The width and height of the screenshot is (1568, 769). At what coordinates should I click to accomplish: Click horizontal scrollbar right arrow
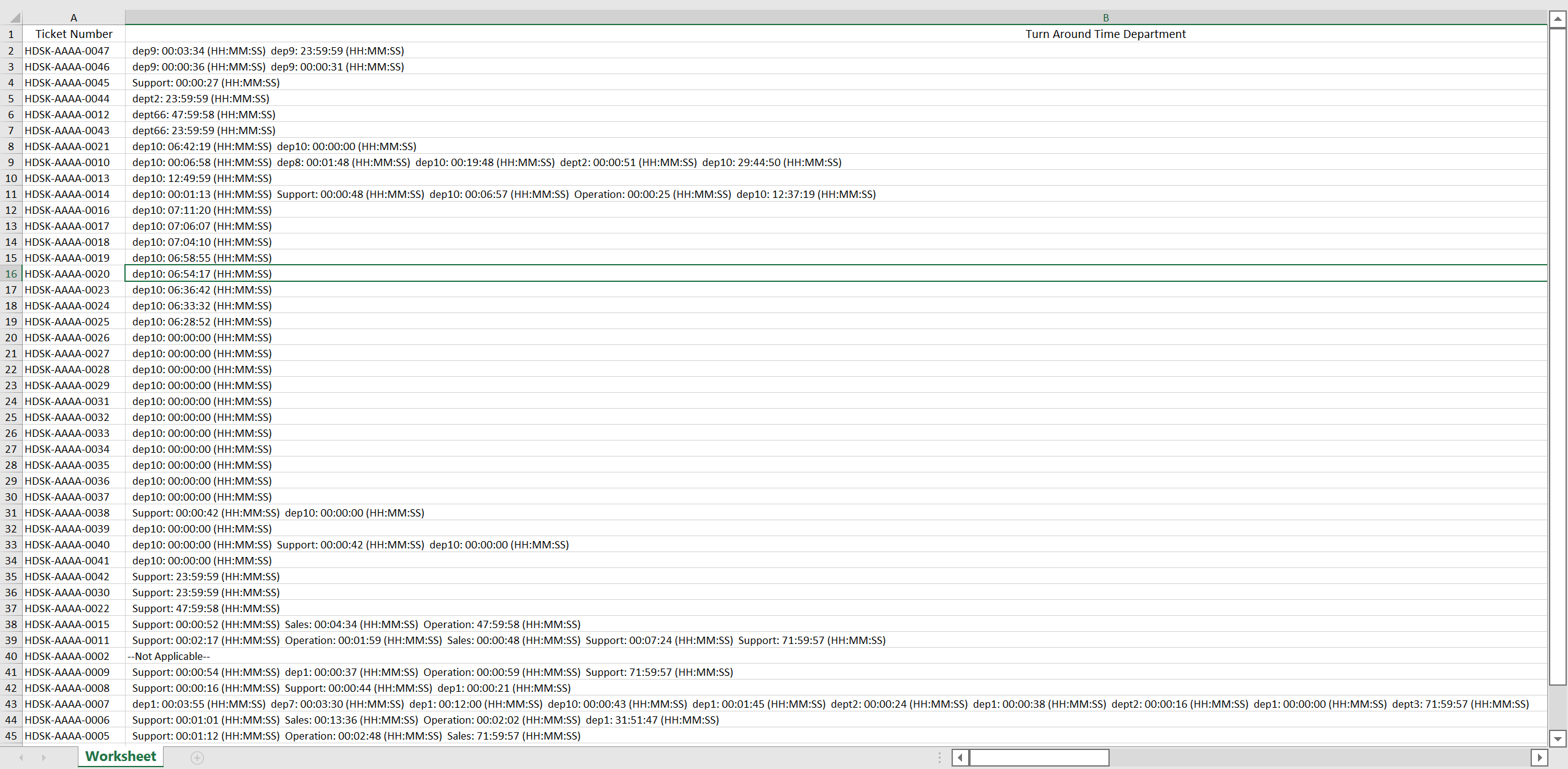[x=1539, y=758]
